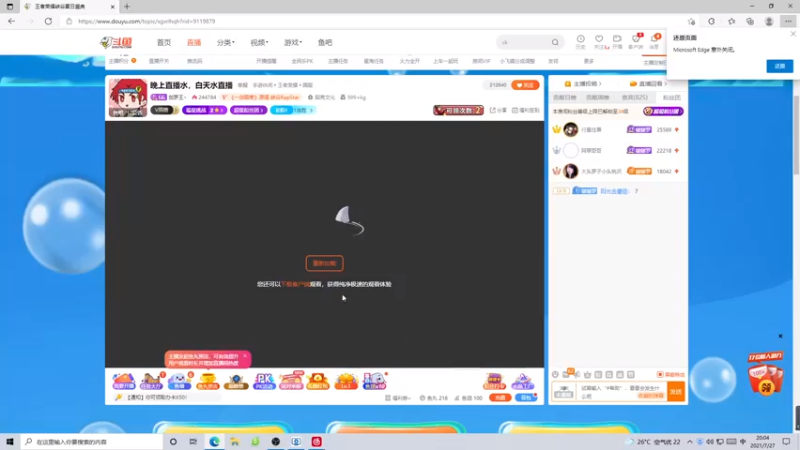Viewport: 800px width, 450px height.
Task: Open the Douyu logo home link
Action: tap(116, 42)
